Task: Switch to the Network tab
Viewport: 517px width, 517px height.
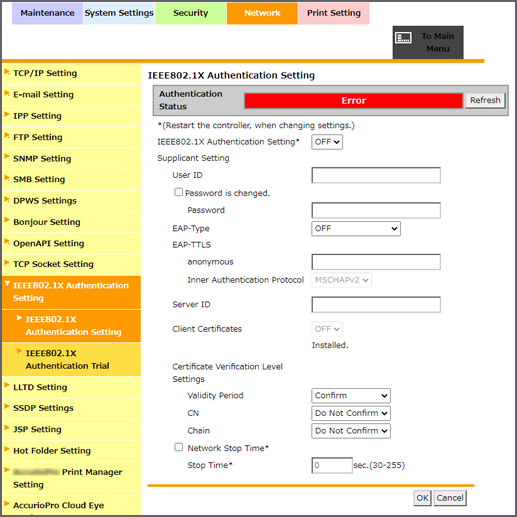Action: coord(262,13)
